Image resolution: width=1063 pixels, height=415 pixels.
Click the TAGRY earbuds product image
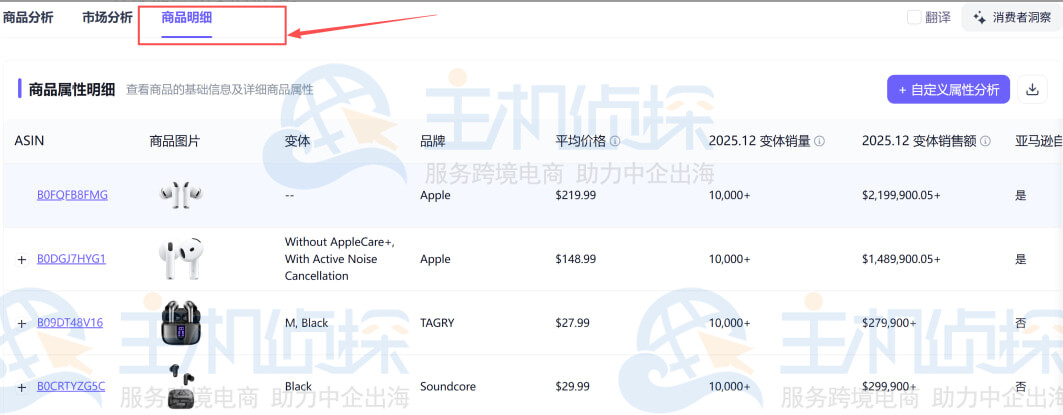click(181, 321)
